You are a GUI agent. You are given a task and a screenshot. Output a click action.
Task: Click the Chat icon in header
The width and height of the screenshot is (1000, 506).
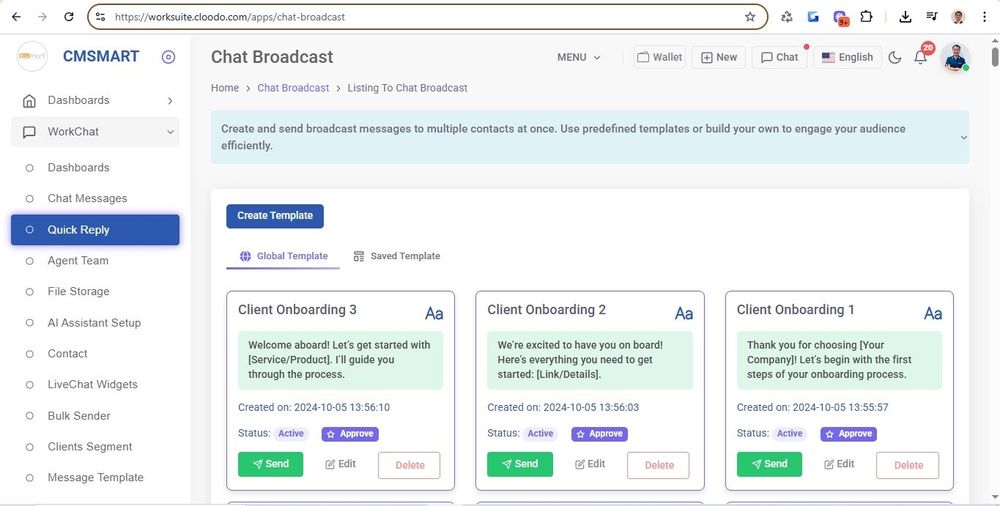tap(779, 57)
